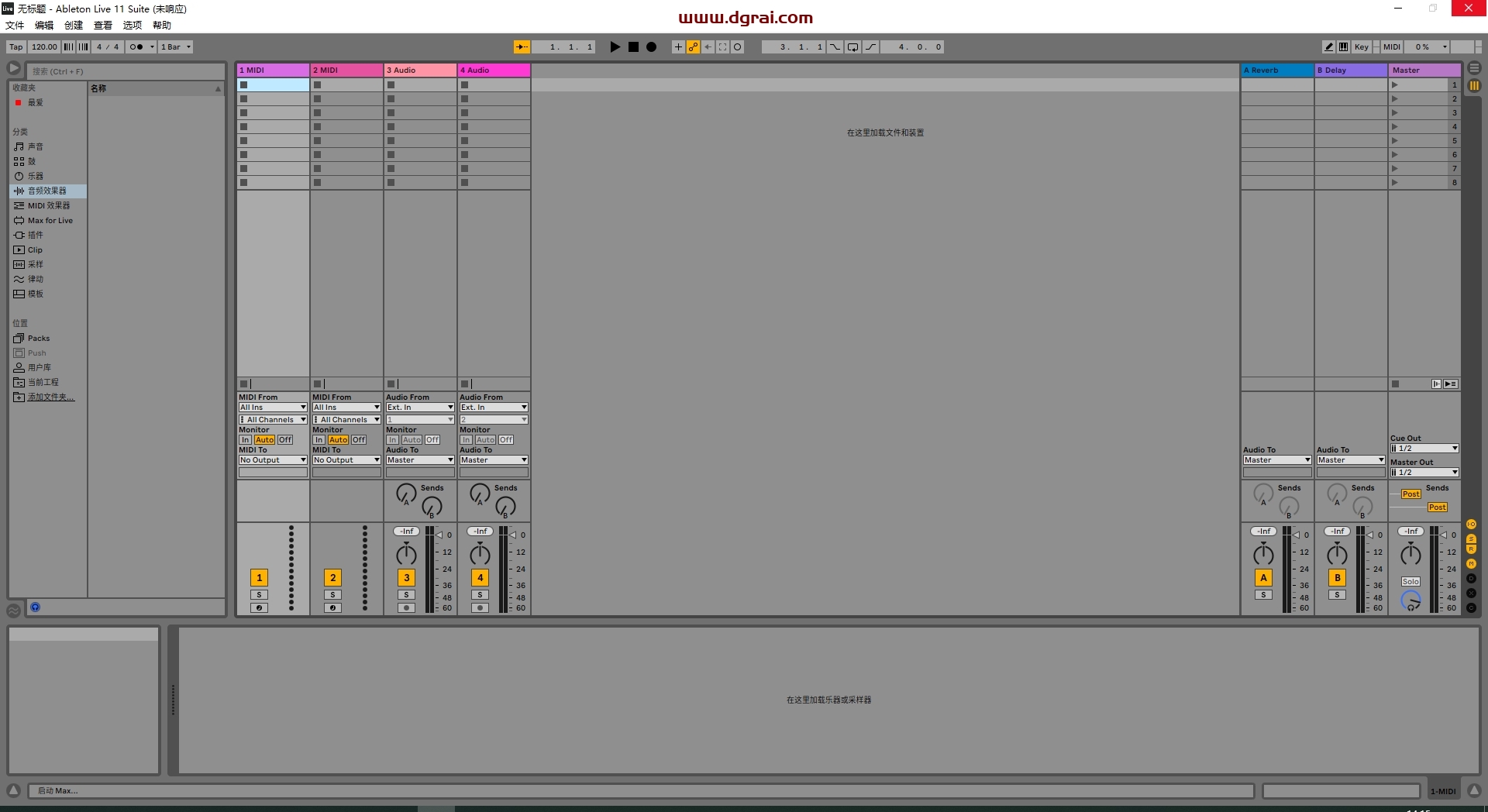Open the 选项 menu
1488x812 pixels.
(133, 25)
